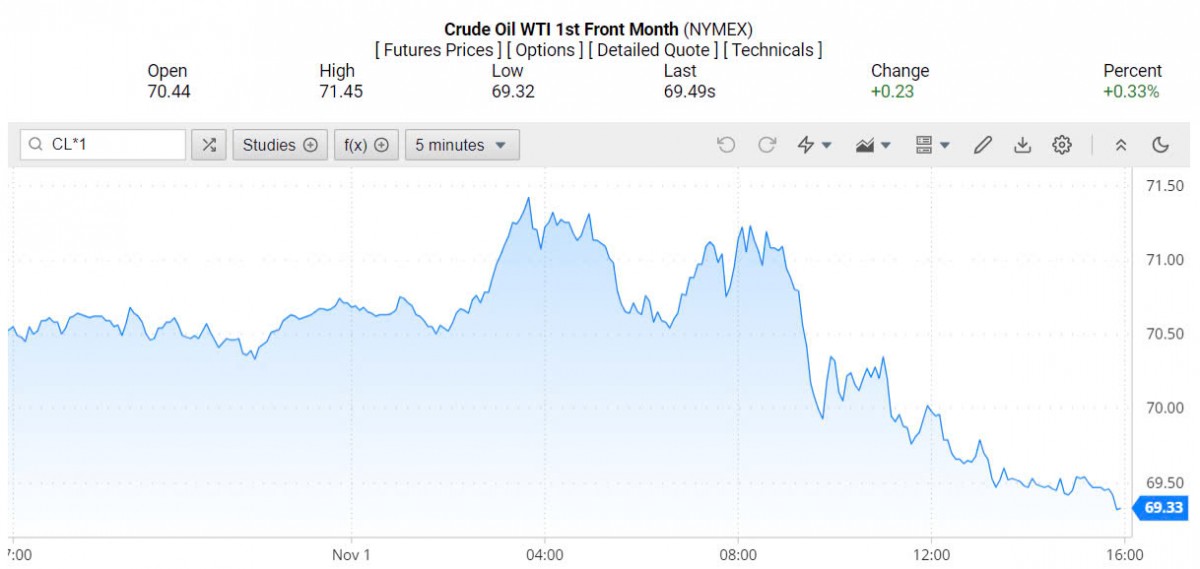
Task: Open the Detailed Quote link
Action: [651, 49]
